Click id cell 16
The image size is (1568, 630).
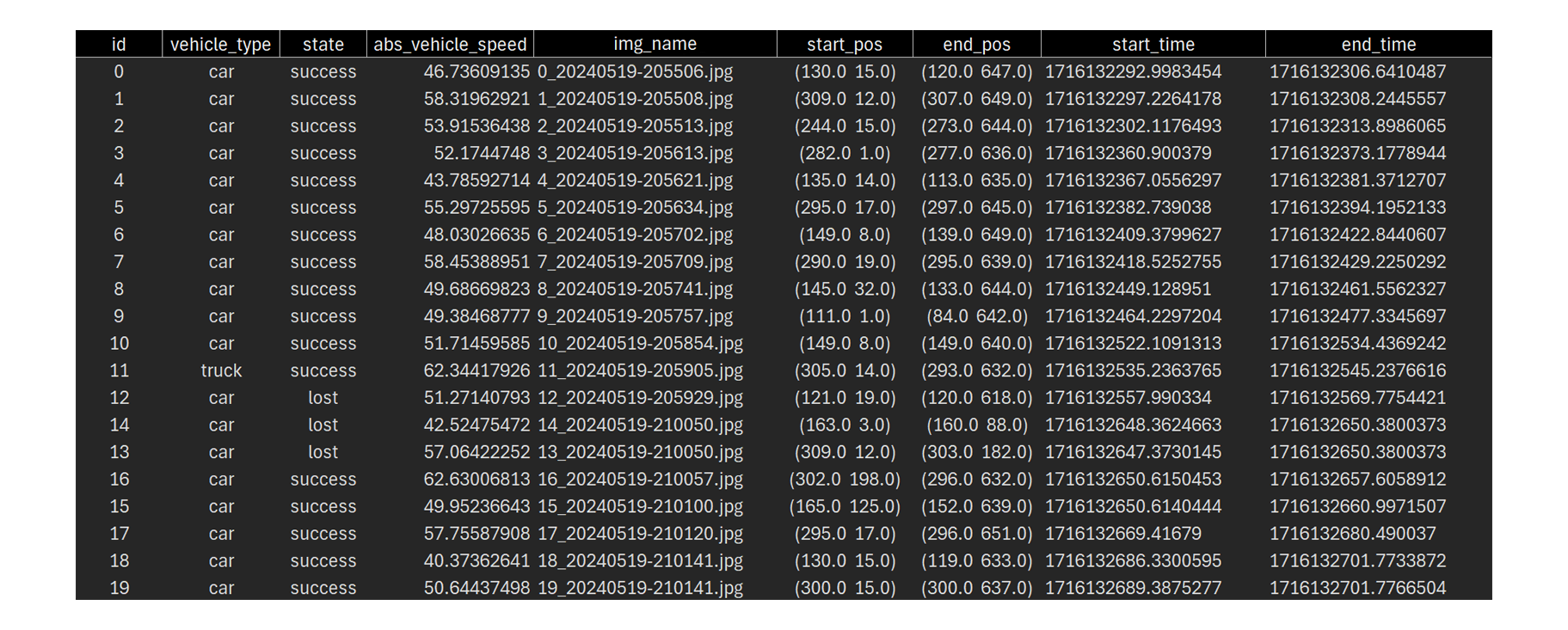pos(119,479)
